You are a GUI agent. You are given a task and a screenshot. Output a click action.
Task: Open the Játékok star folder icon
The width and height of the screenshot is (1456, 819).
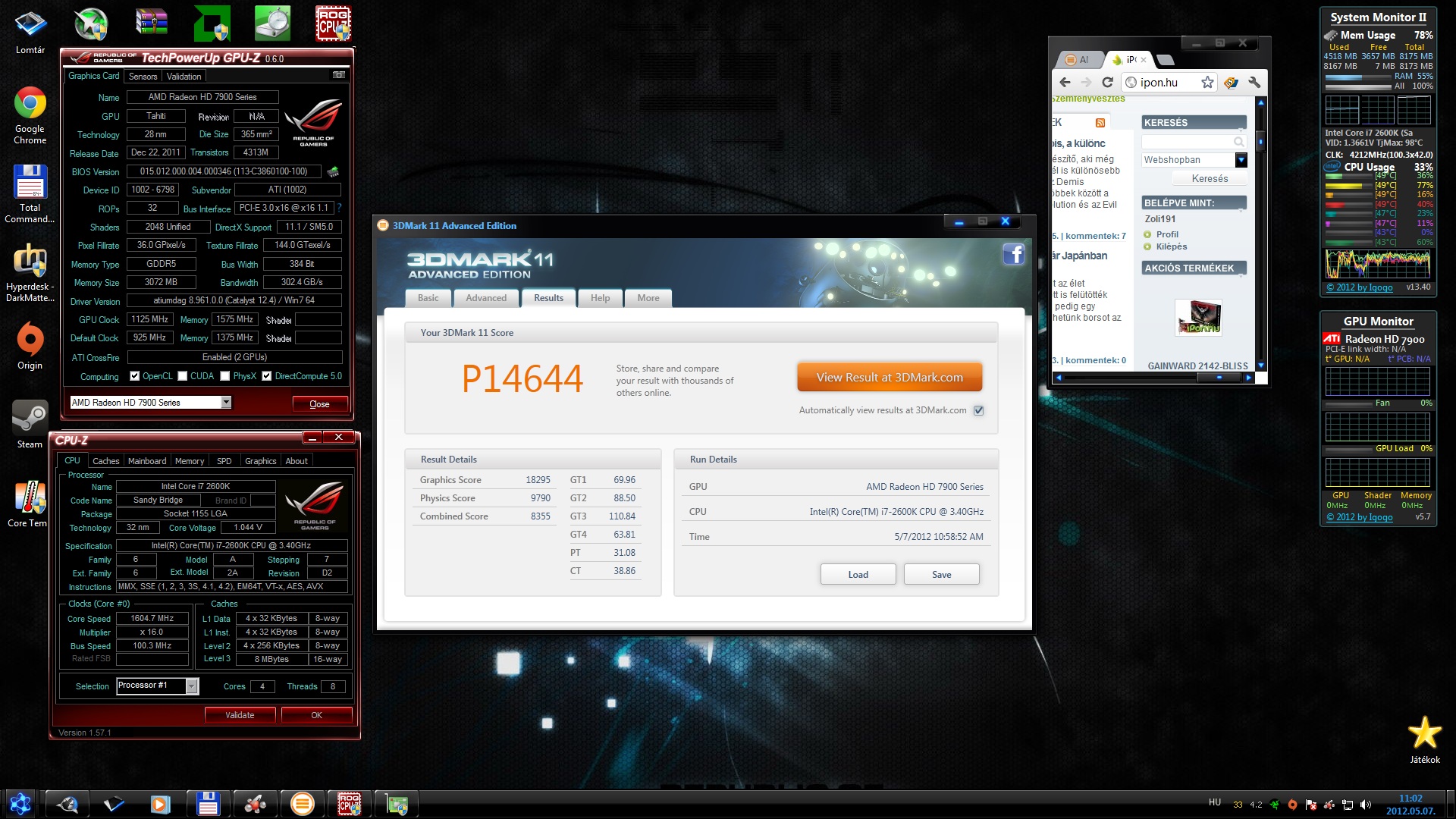click(x=1425, y=739)
